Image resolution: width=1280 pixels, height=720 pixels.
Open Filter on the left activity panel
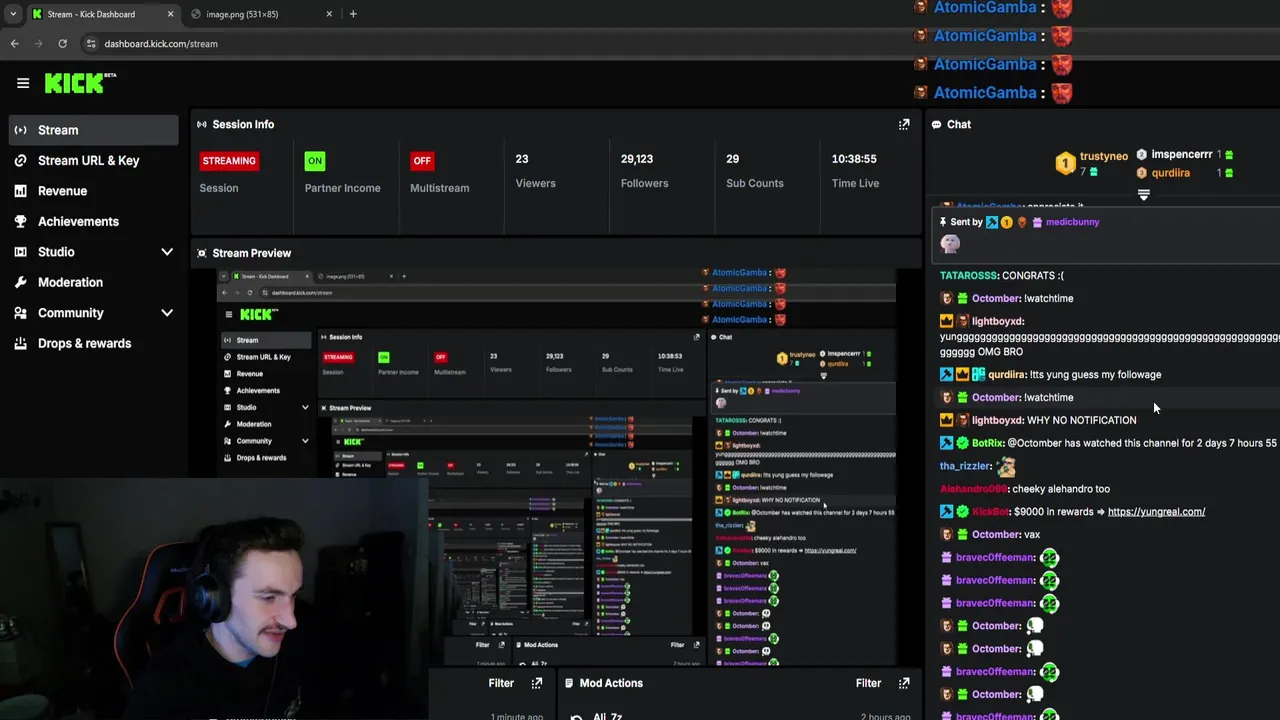pyautogui.click(x=501, y=683)
